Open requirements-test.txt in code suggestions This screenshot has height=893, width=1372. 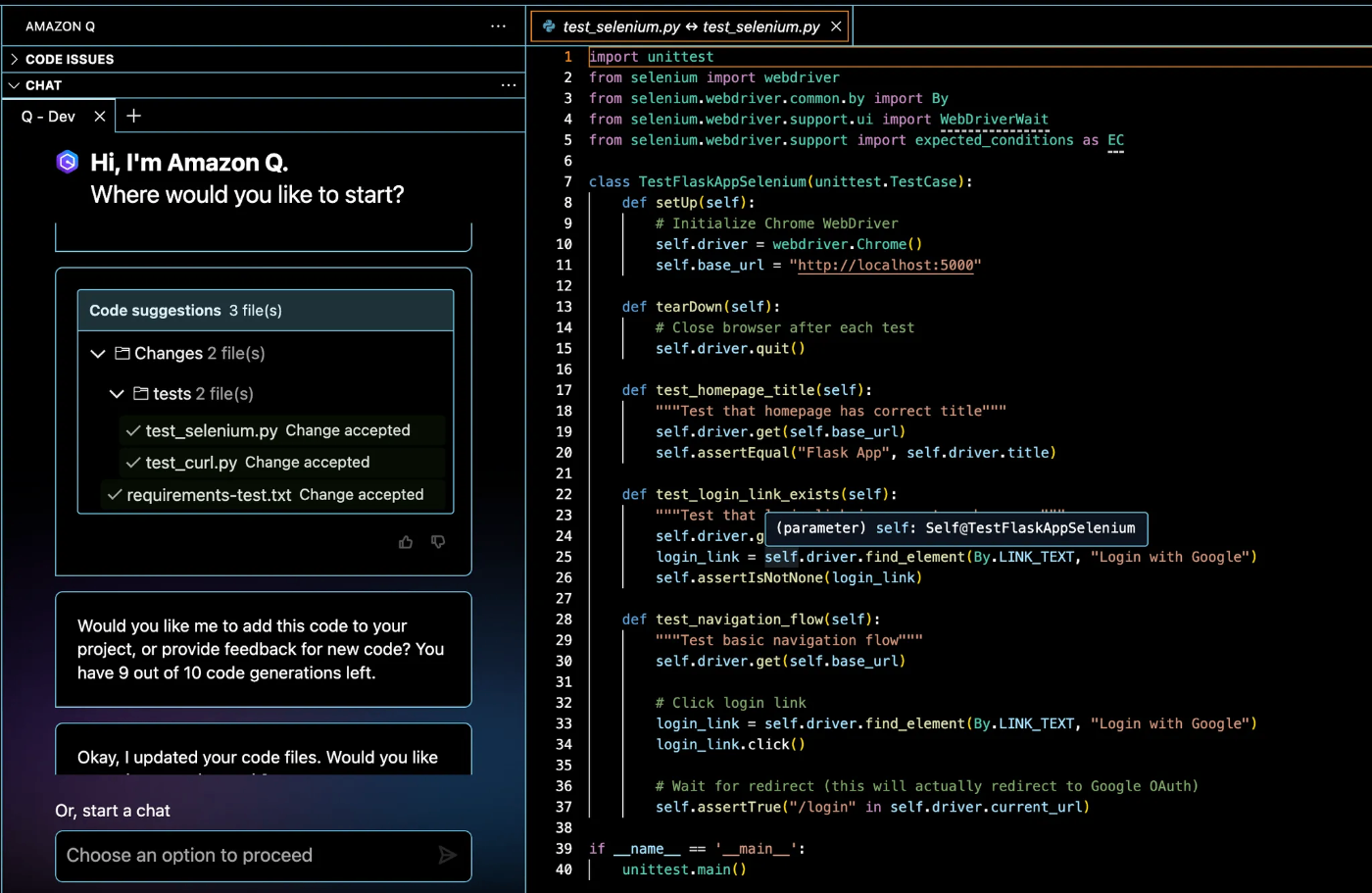pos(209,495)
